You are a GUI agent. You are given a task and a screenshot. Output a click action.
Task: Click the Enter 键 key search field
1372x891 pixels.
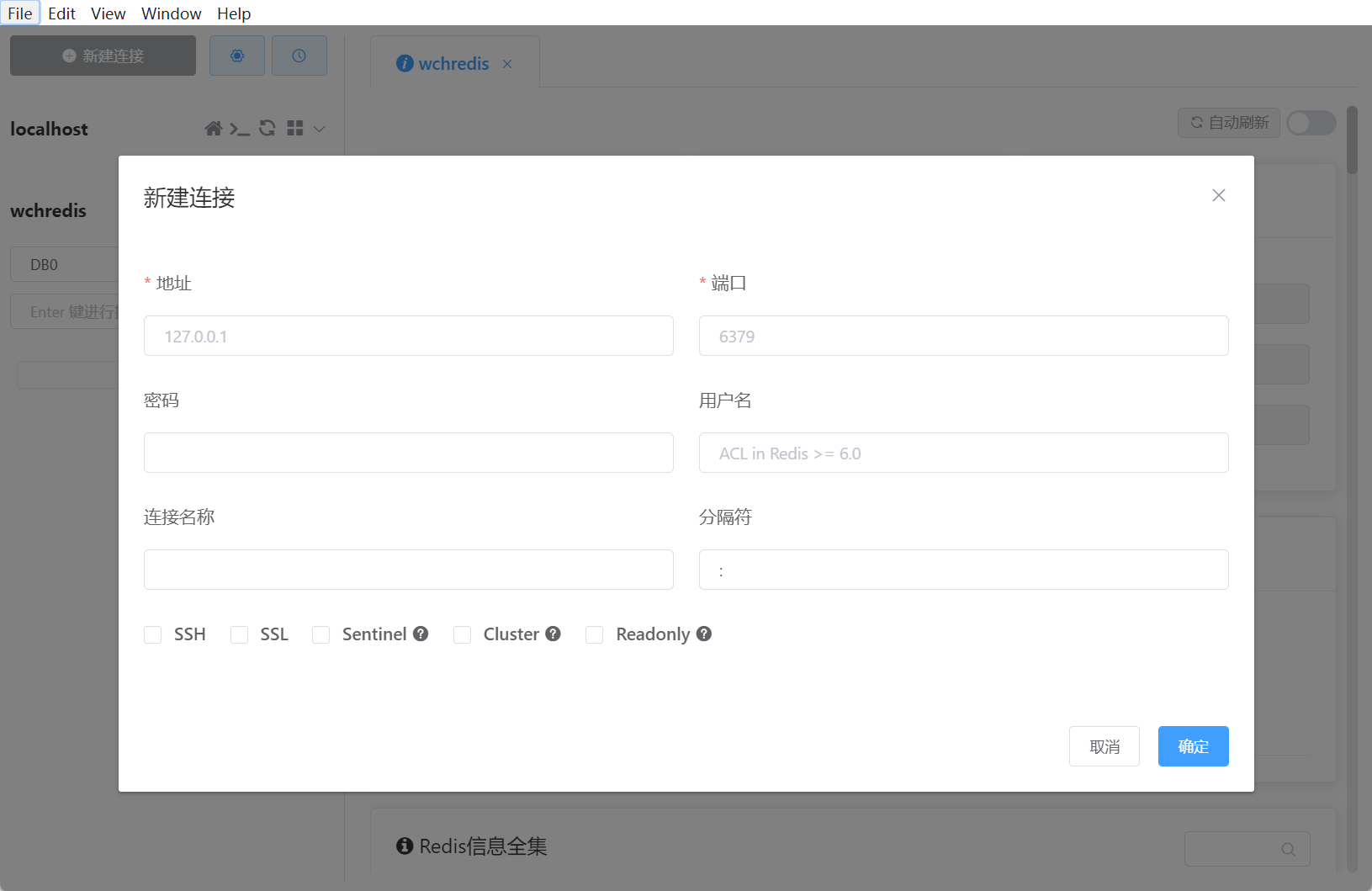tap(64, 311)
